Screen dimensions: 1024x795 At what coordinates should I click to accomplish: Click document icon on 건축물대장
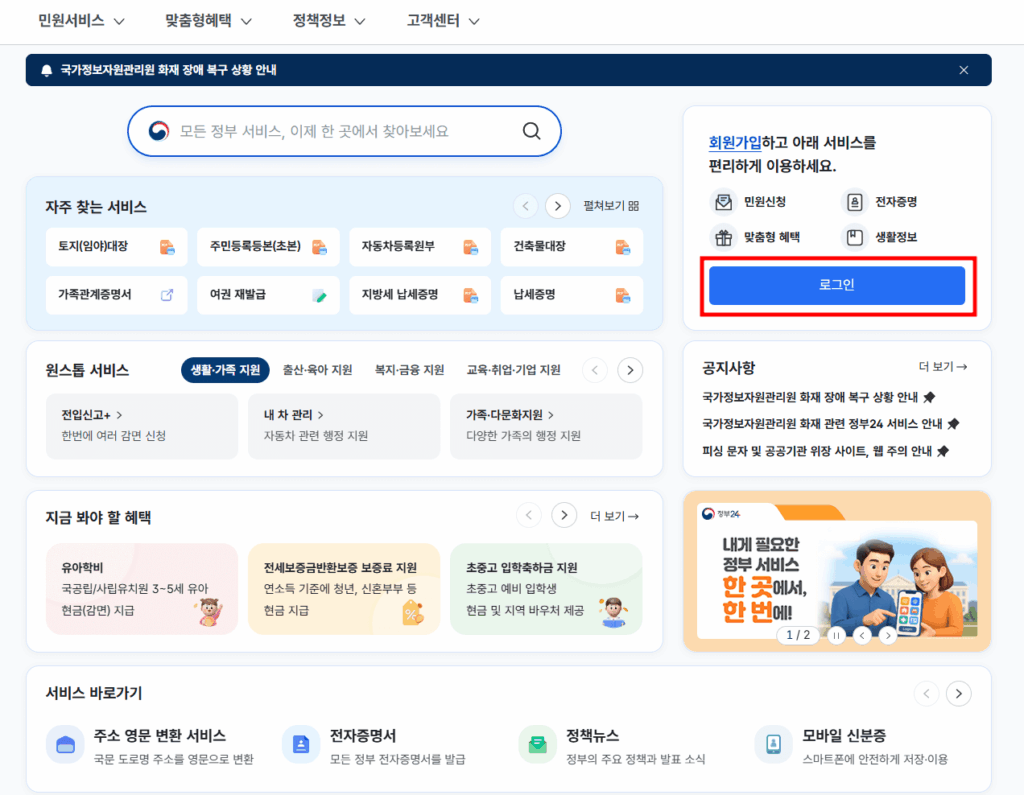623,247
